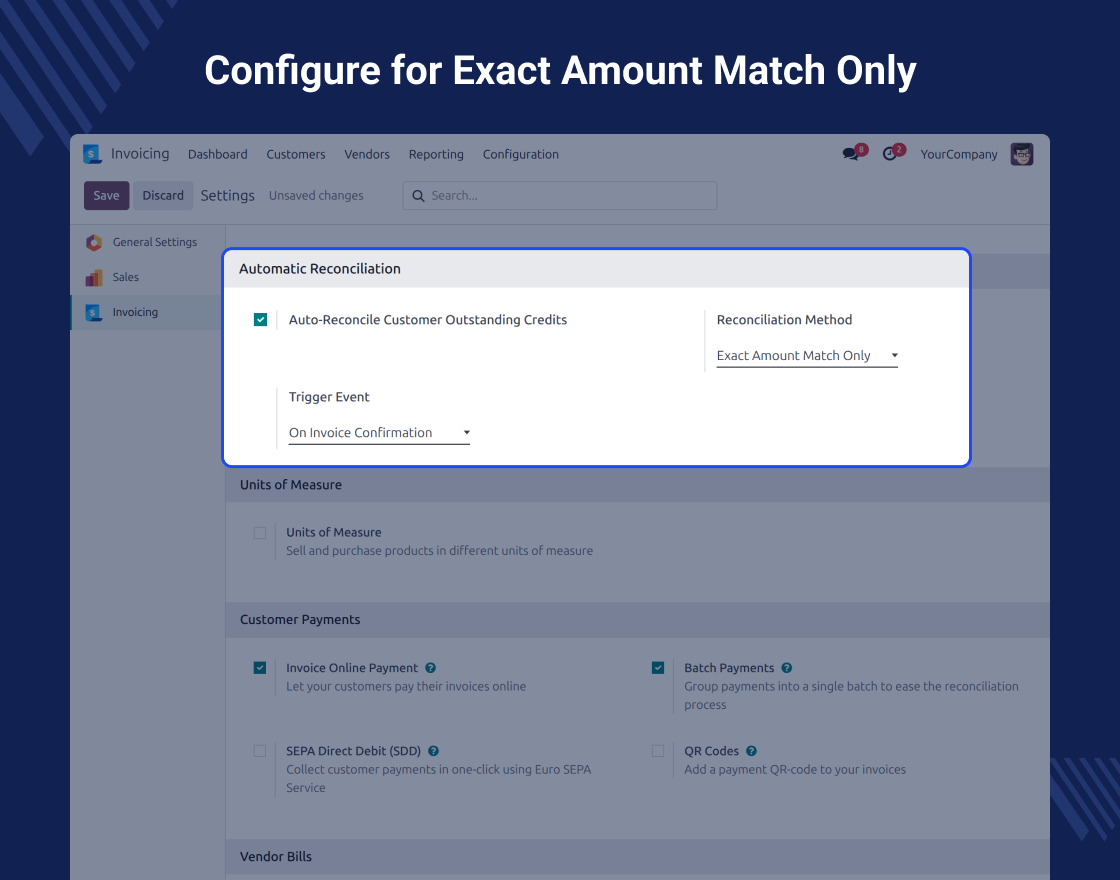Enable the Units of Measure checkbox

pyautogui.click(x=260, y=533)
